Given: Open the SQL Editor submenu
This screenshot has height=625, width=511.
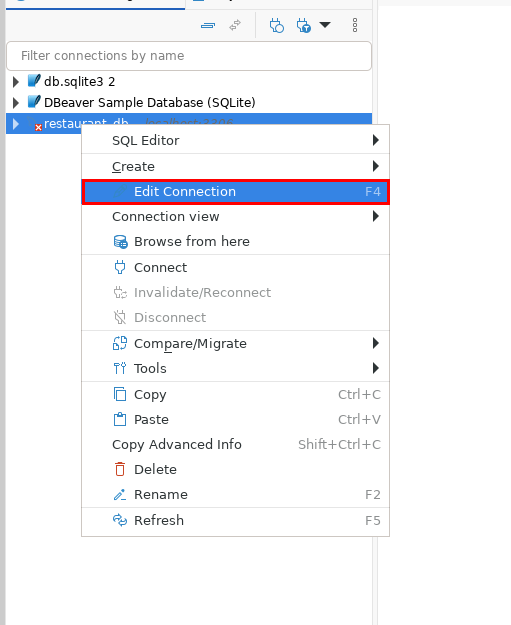Looking at the screenshot, I should (x=236, y=140).
